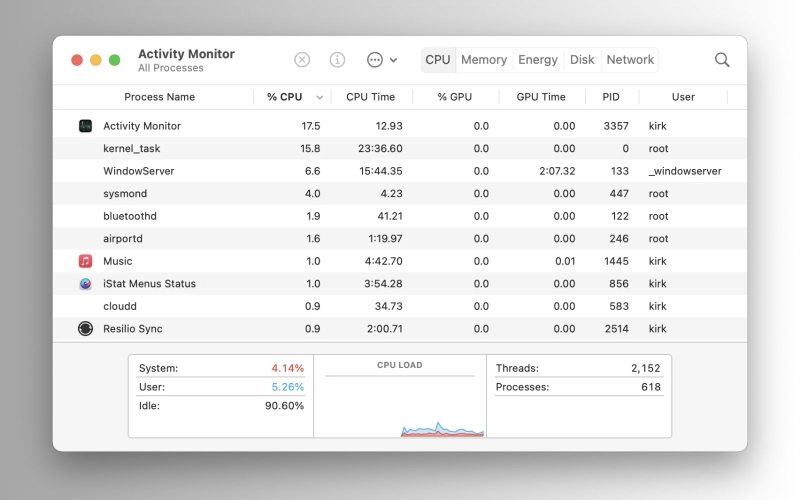Viewport: 800px width, 500px height.
Task: Sort by % GPU column header
Action: pos(455,97)
